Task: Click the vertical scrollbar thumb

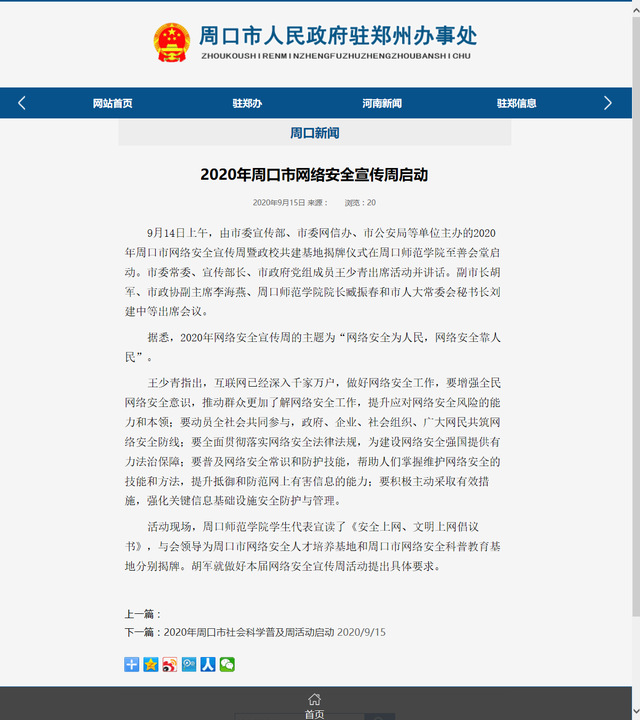Action: pyautogui.click(x=636, y=317)
